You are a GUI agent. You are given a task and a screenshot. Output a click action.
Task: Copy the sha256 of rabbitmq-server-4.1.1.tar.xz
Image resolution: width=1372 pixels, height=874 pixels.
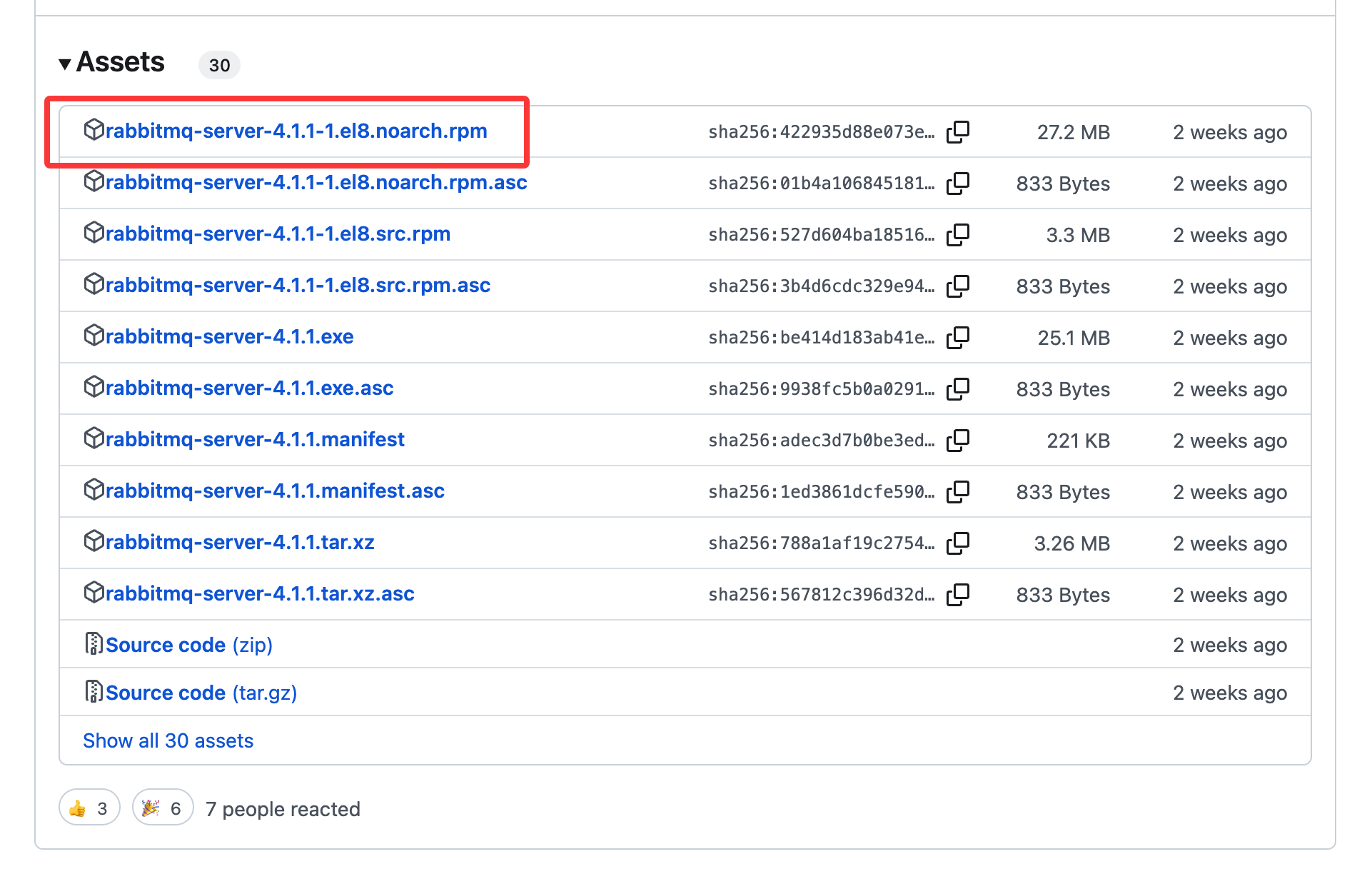959,543
